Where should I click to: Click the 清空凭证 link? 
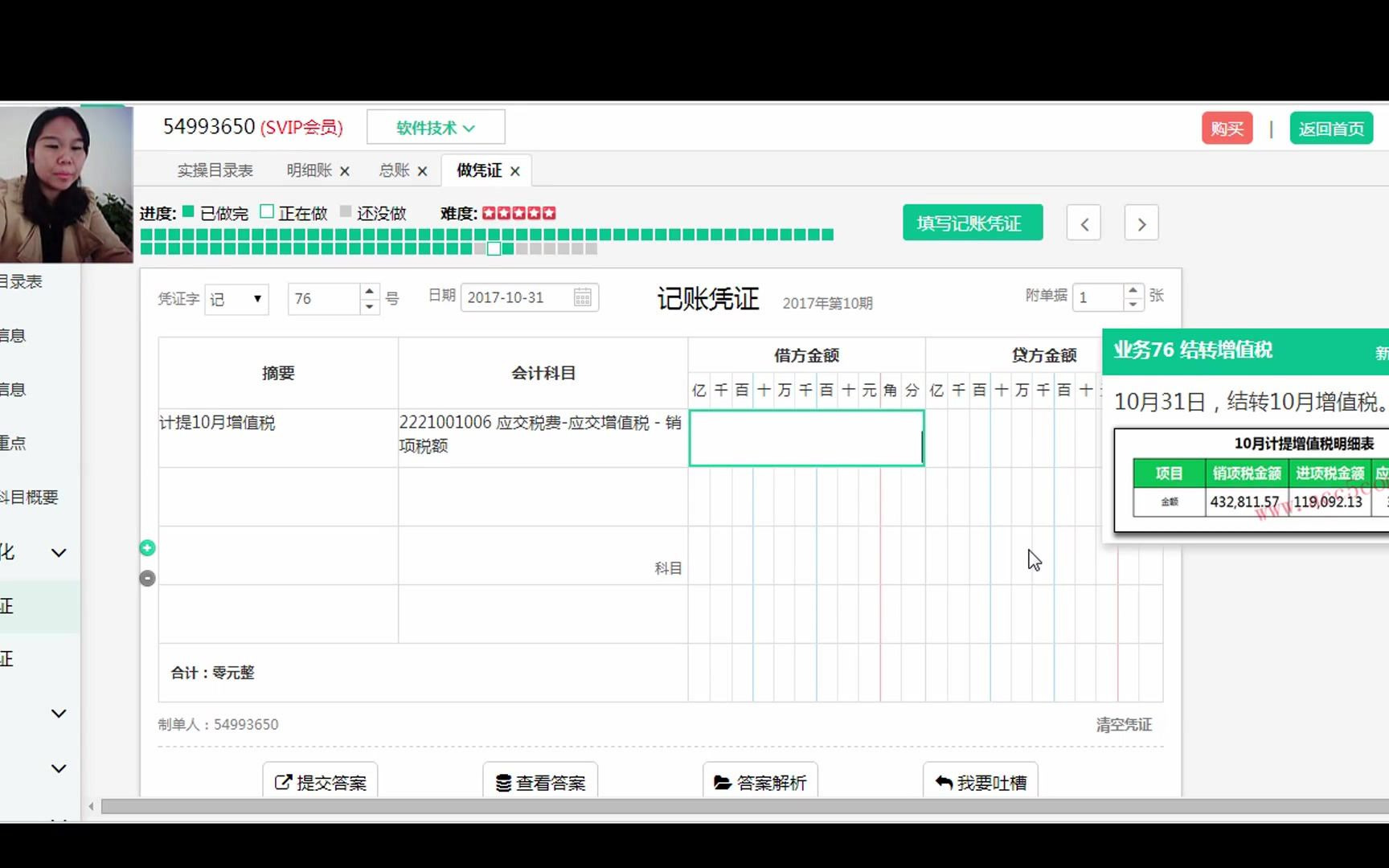click(1124, 725)
